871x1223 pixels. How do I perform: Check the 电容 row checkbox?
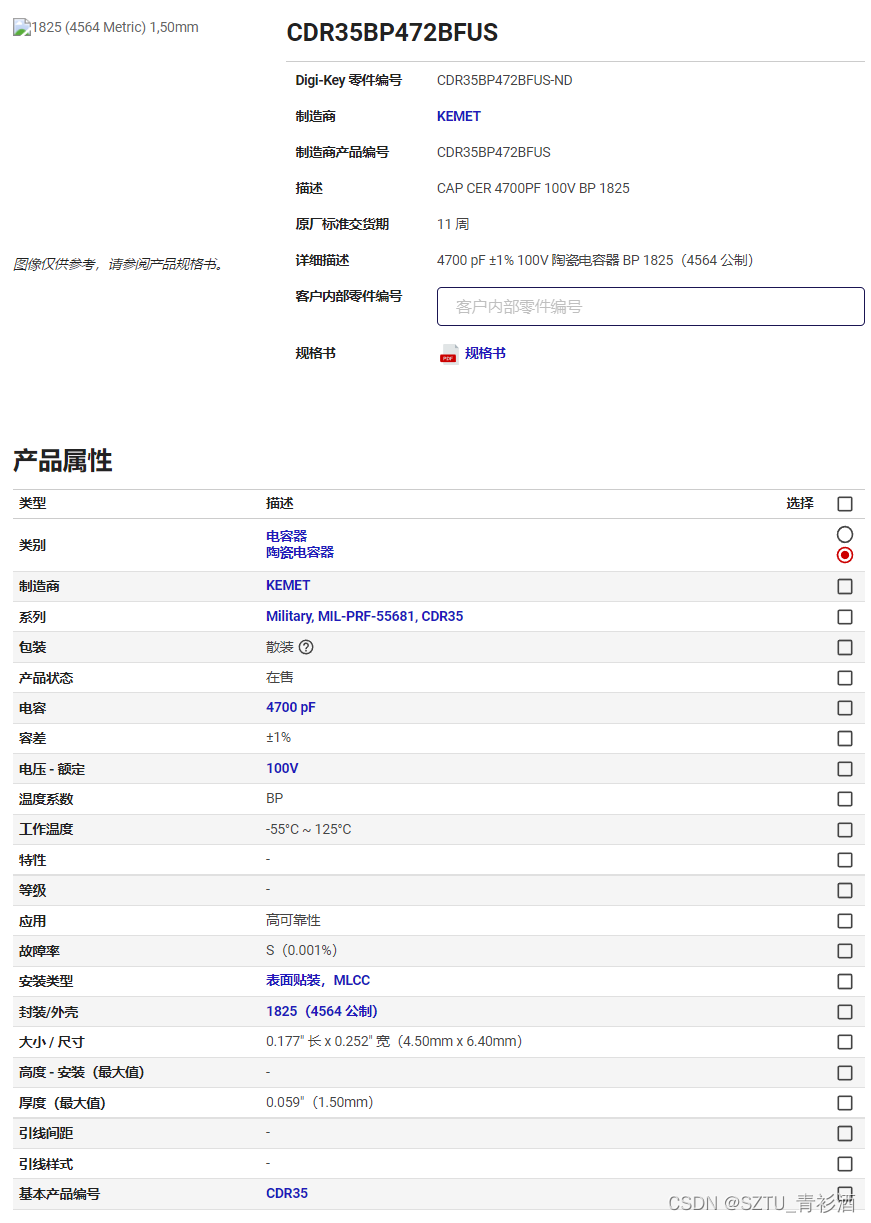tap(845, 708)
